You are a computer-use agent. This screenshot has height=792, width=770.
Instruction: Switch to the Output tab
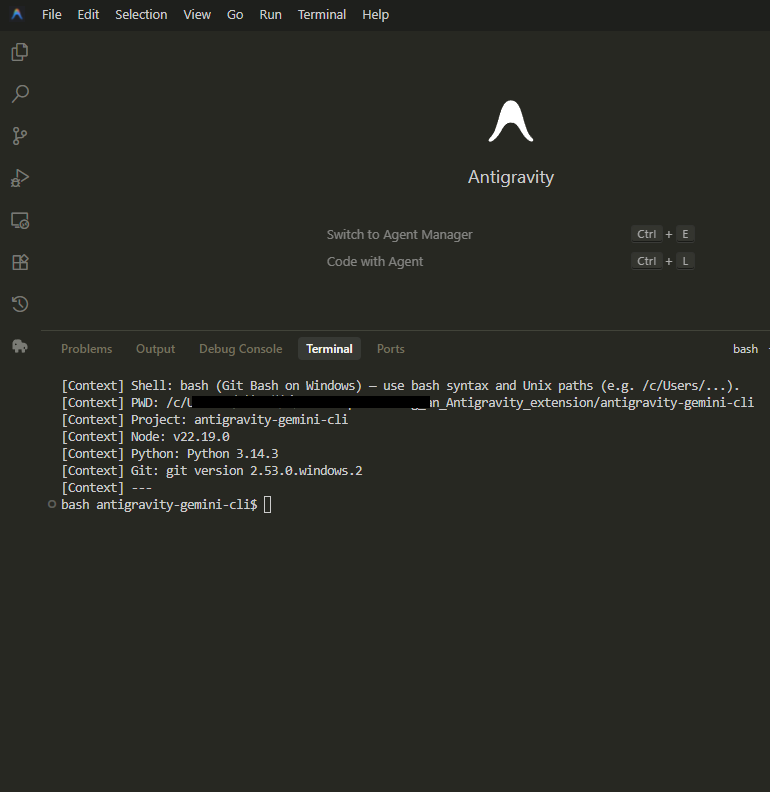coord(155,349)
